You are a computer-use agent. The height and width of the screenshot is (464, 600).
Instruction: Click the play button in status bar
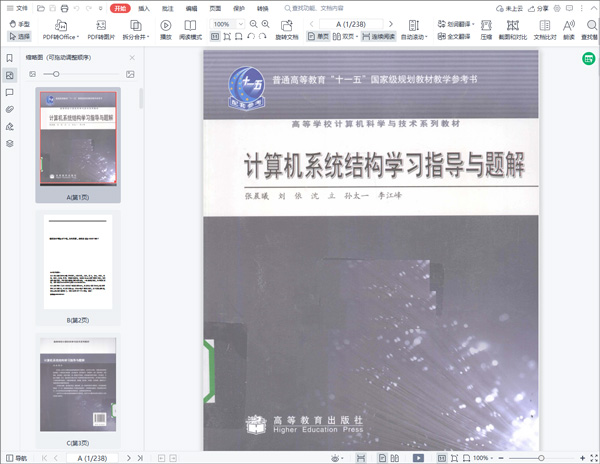pos(418,458)
